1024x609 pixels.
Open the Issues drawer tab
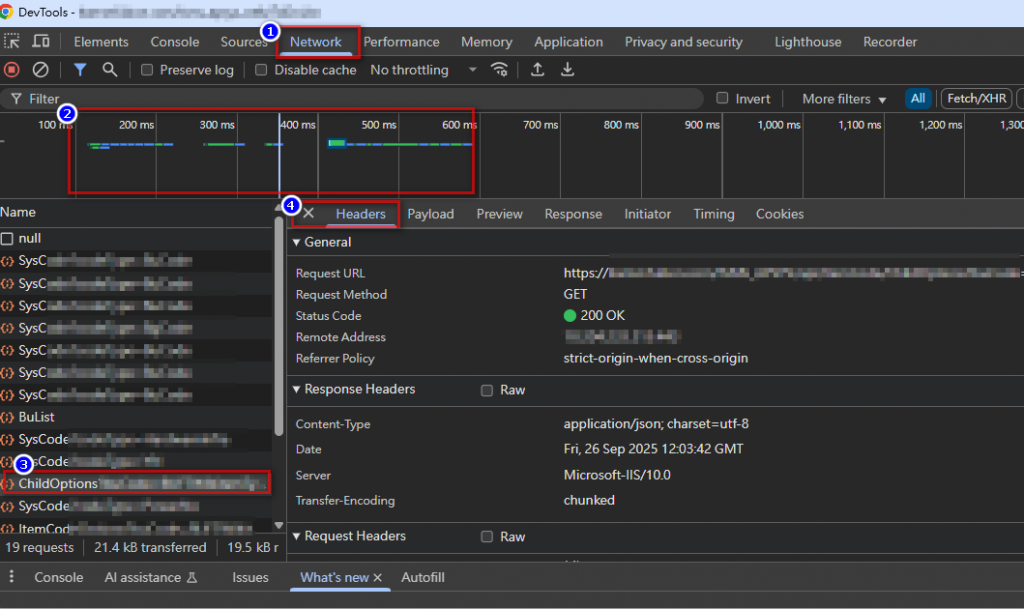pos(250,578)
